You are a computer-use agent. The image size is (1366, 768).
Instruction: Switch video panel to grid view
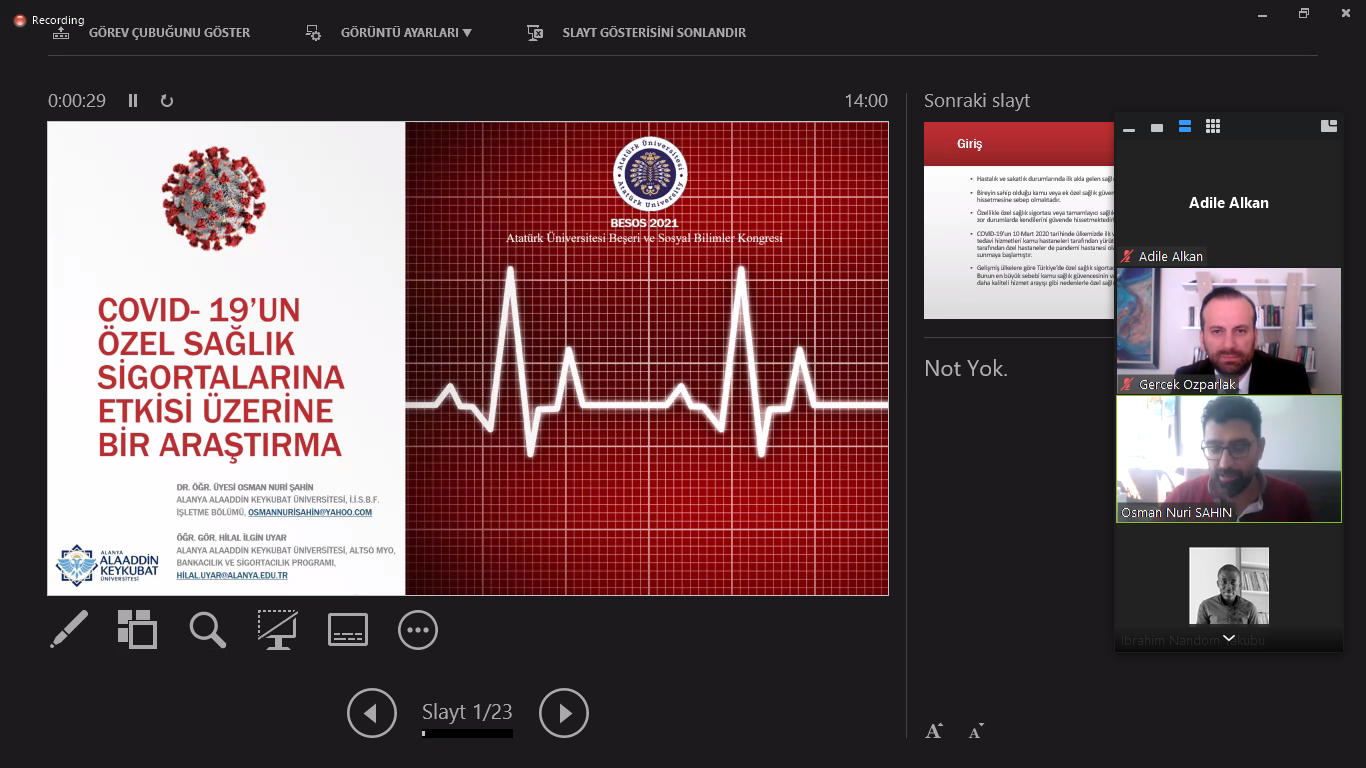pos(1213,127)
